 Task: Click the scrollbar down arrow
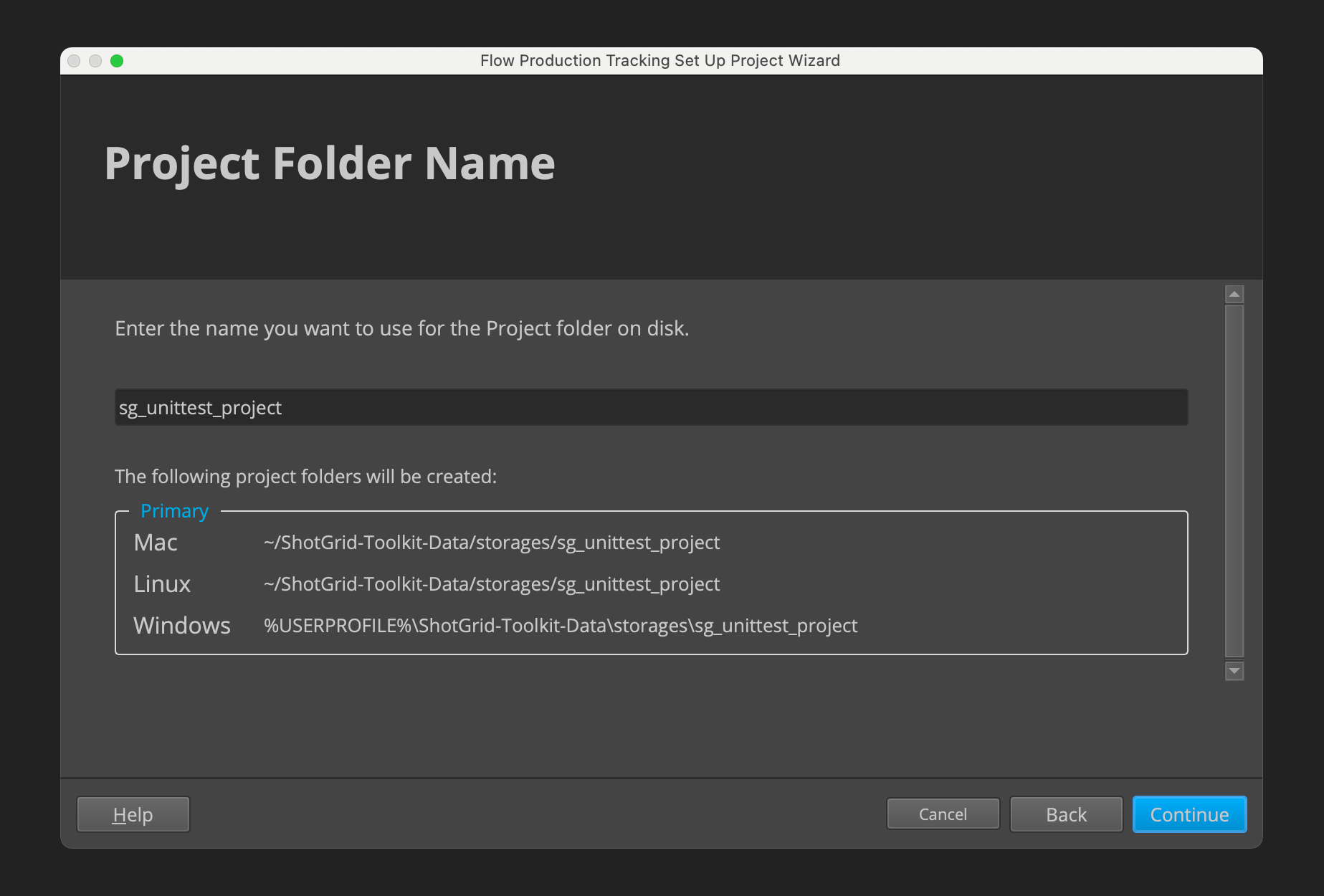(x=1234, y=671)
